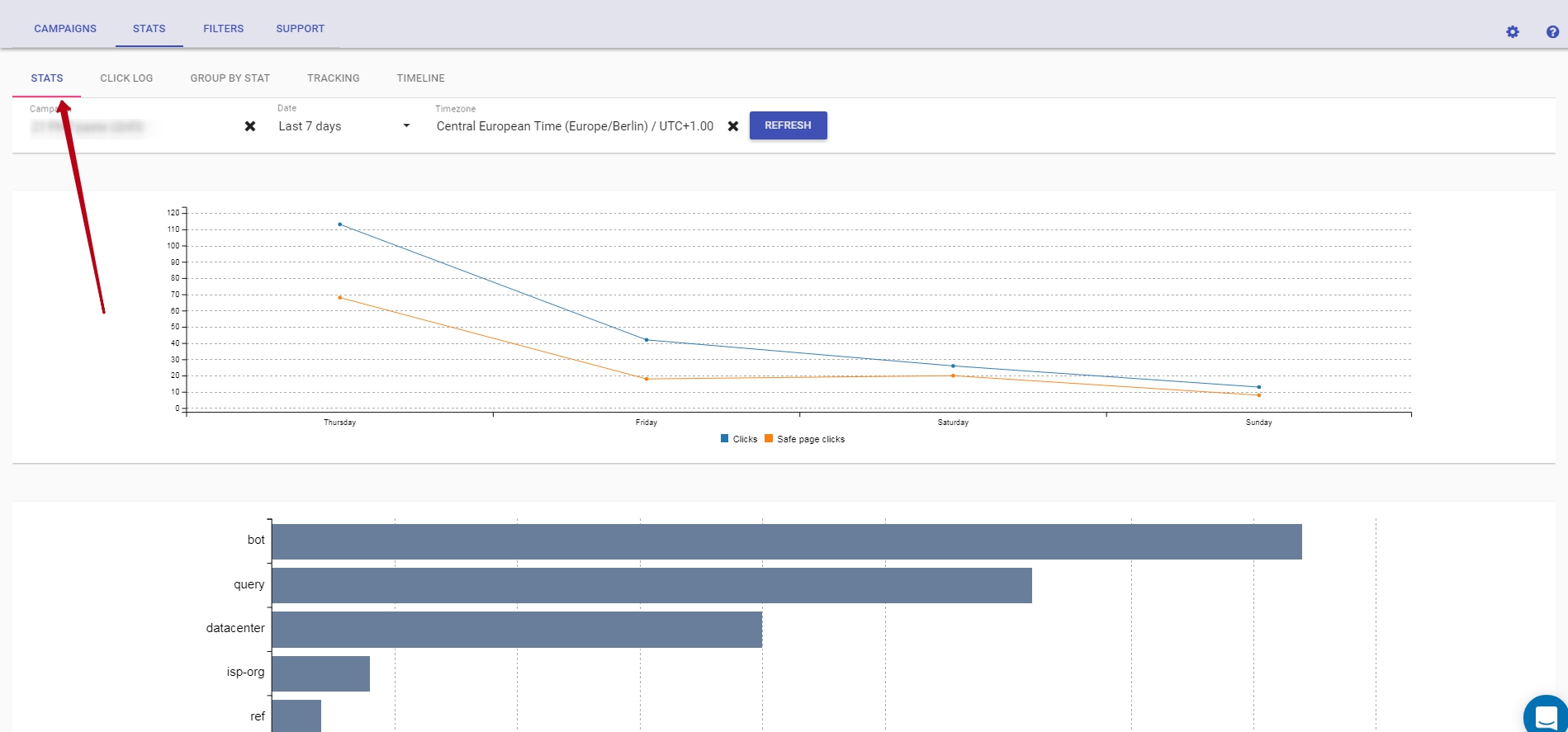
Task: Switch to the Click Log tab
Action: [x=126, y=78]
